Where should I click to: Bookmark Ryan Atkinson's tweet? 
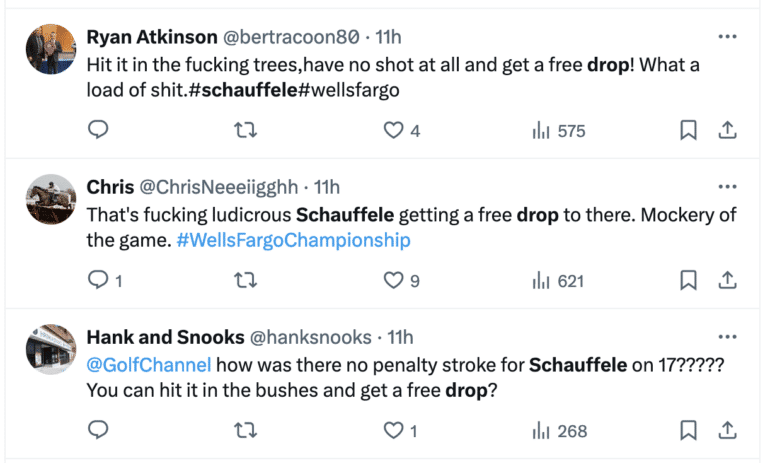pos(688,130)
